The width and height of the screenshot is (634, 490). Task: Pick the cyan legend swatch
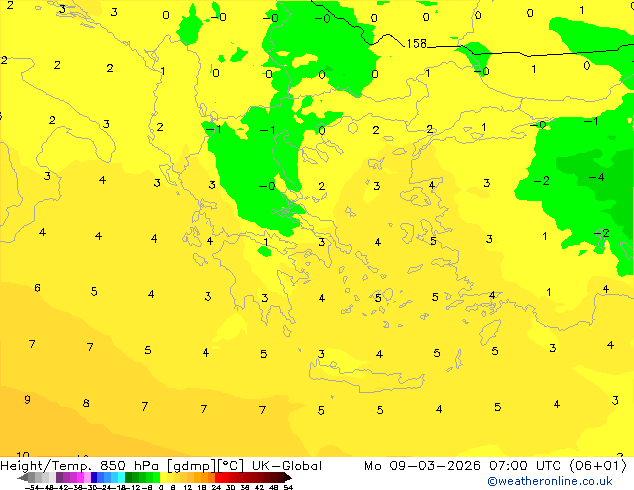[121, 477]
